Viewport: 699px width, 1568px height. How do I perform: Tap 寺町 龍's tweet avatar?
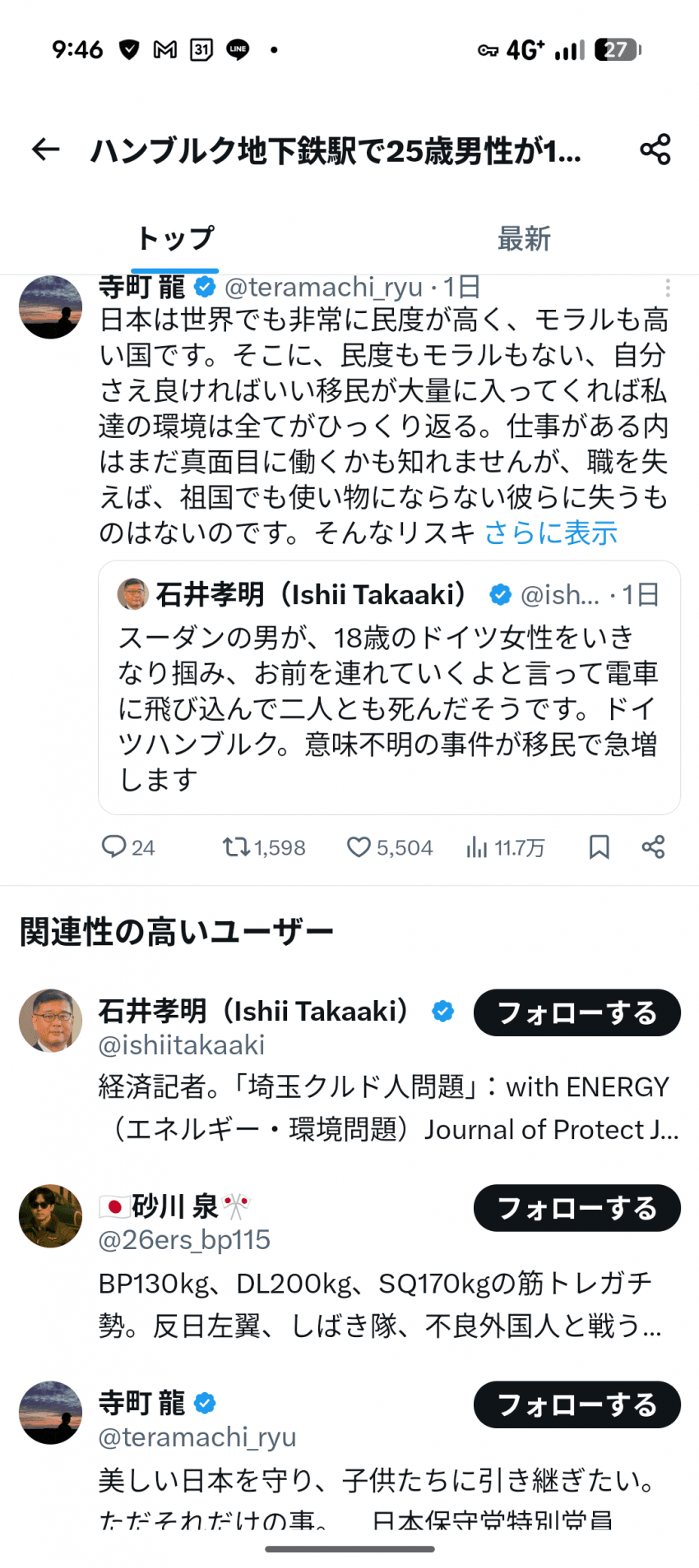click(51, 307)
